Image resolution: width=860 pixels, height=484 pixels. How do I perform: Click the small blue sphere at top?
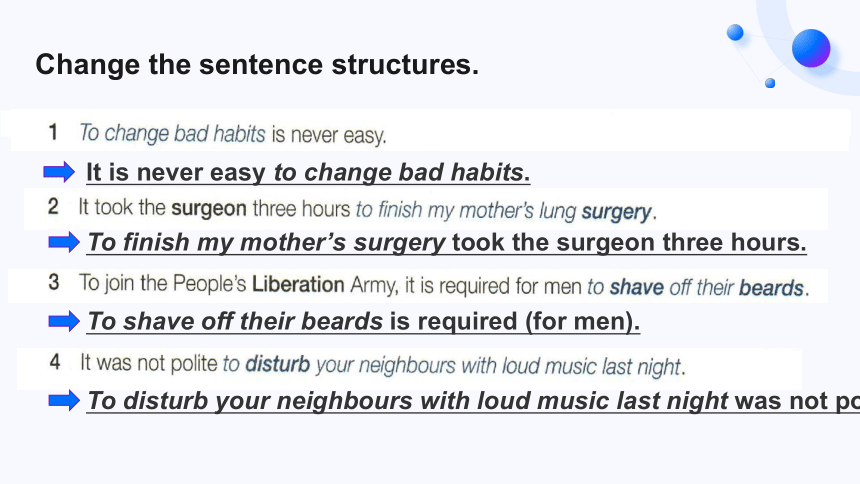[735, 32]
